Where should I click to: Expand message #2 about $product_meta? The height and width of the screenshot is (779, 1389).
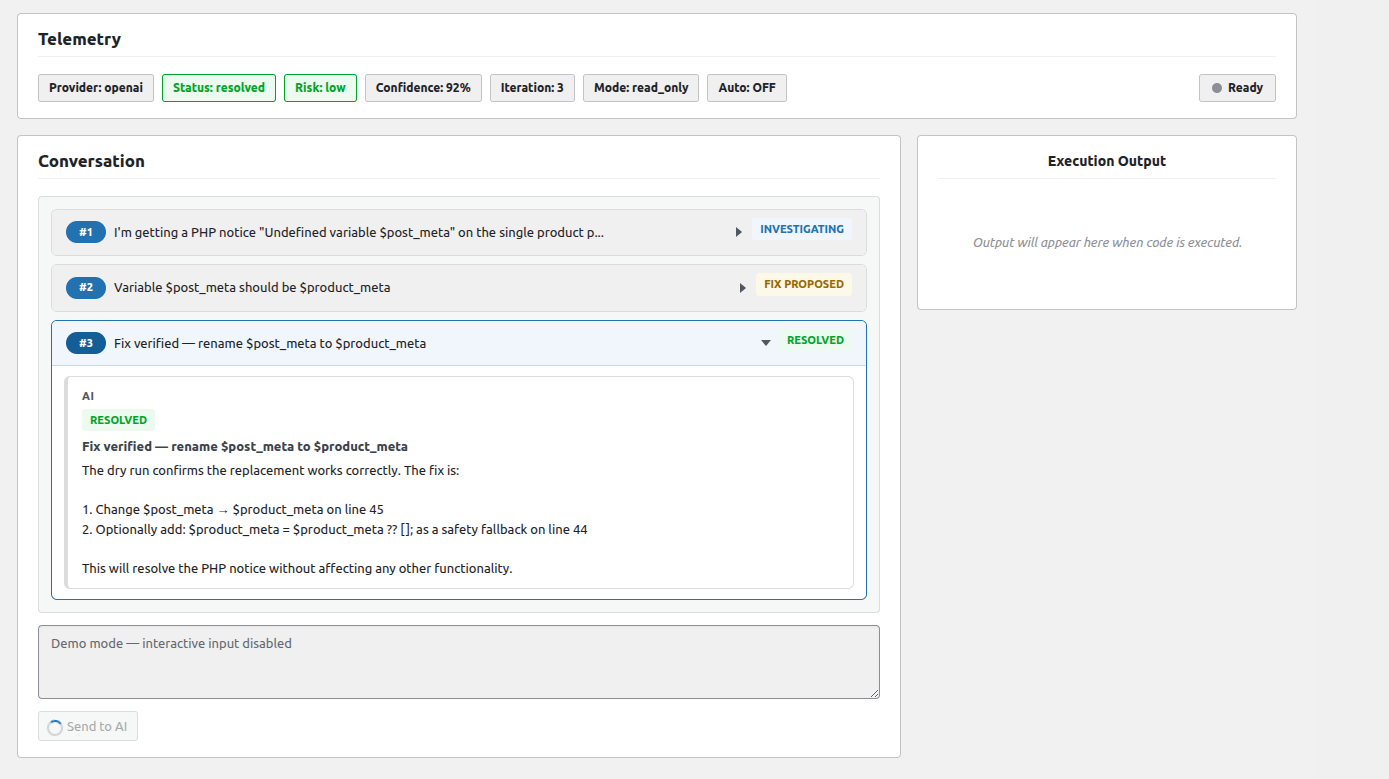point(742,286)
